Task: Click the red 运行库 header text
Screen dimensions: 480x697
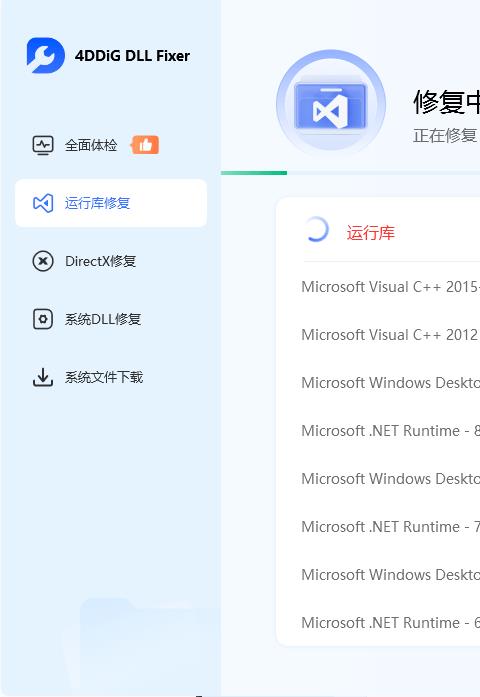Action: tap(371, 232)
